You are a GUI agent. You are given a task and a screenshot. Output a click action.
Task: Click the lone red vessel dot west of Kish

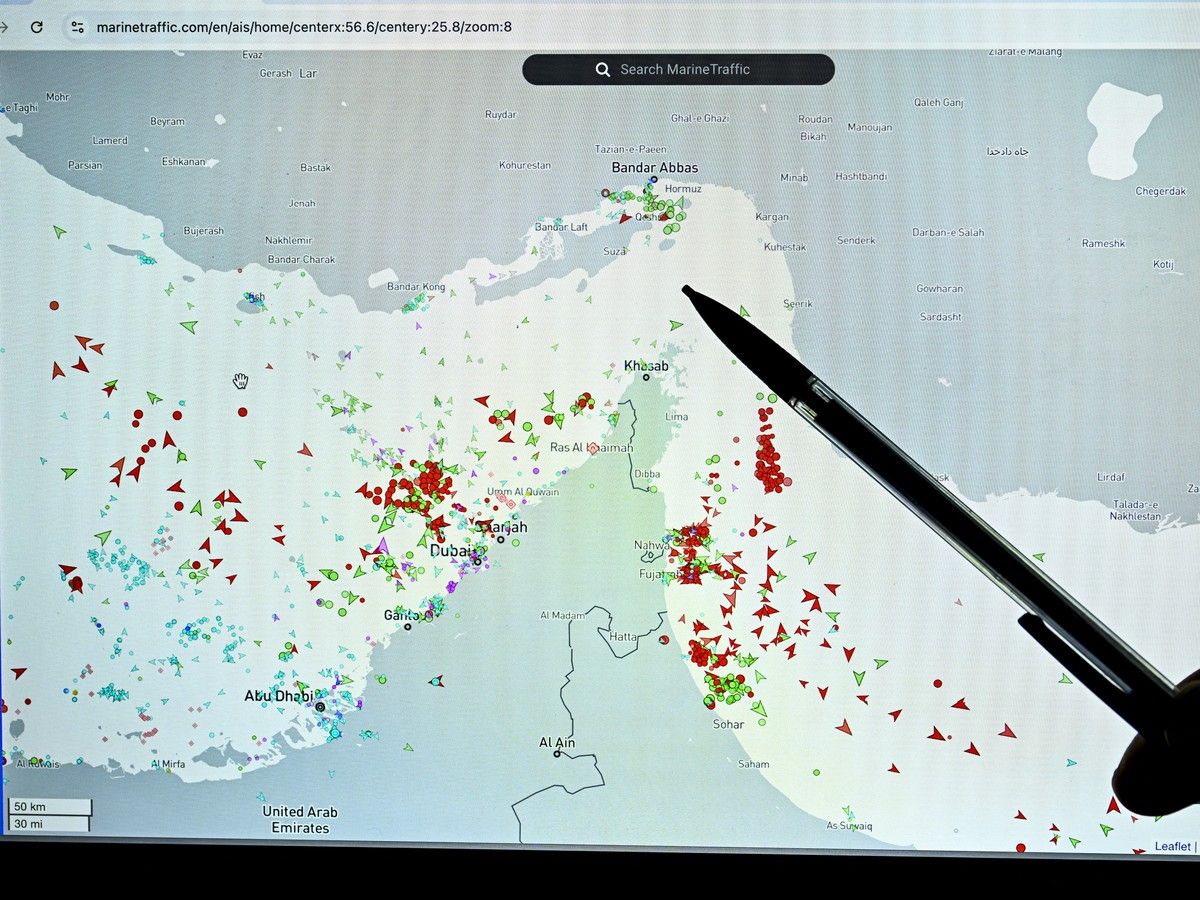(54, 305)
